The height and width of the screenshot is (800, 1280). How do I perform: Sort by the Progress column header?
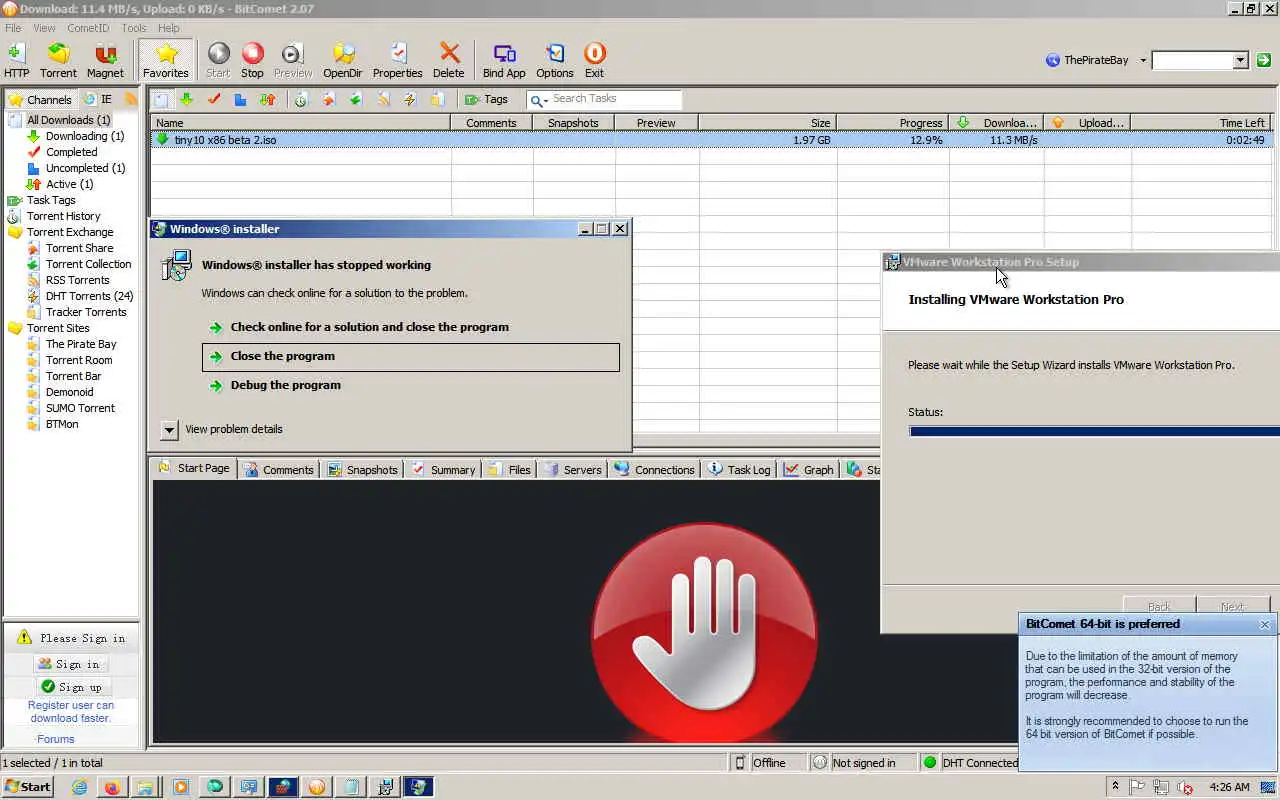tap(893, 123)
